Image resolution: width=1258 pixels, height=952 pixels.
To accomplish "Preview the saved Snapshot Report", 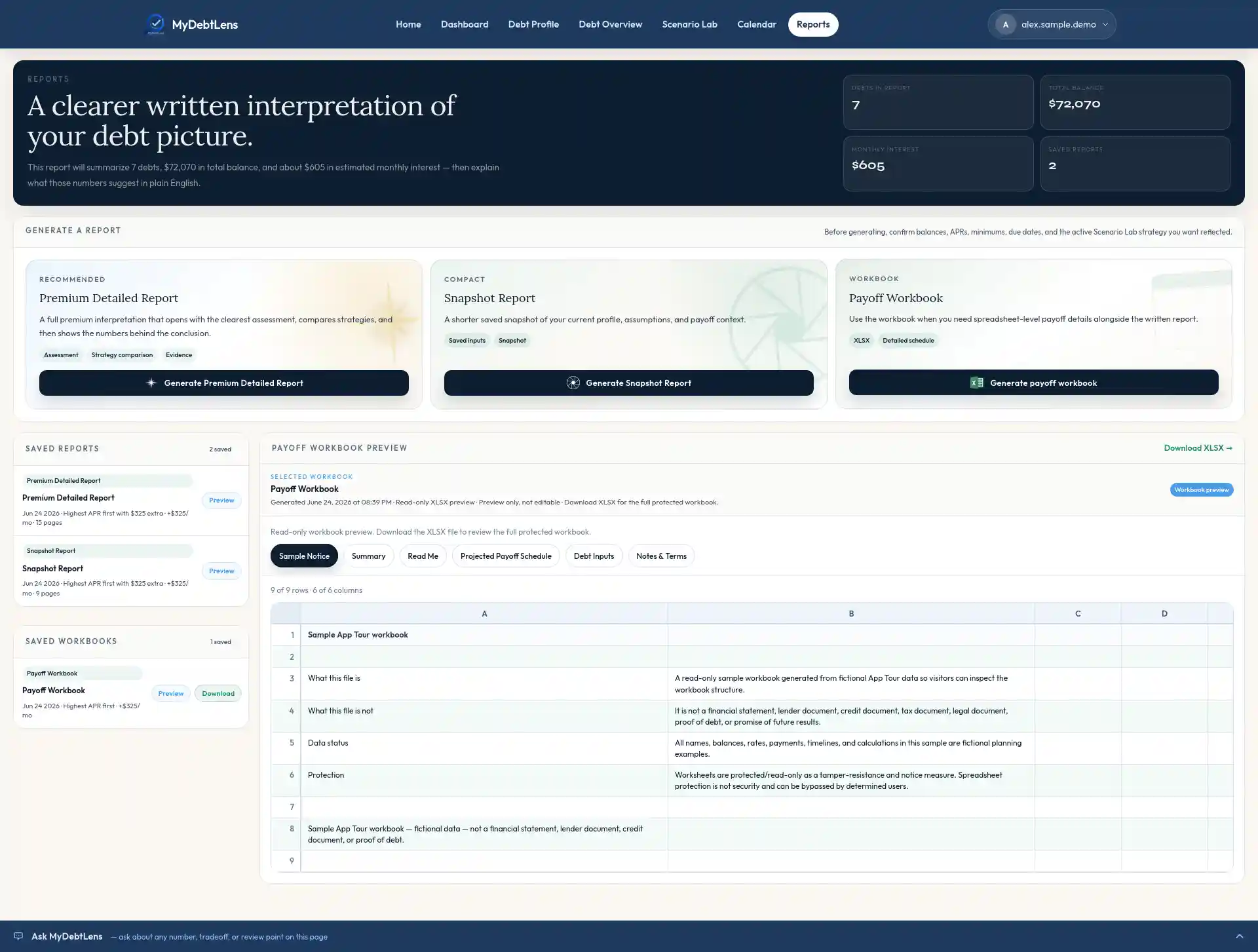I will coord(221,571).
